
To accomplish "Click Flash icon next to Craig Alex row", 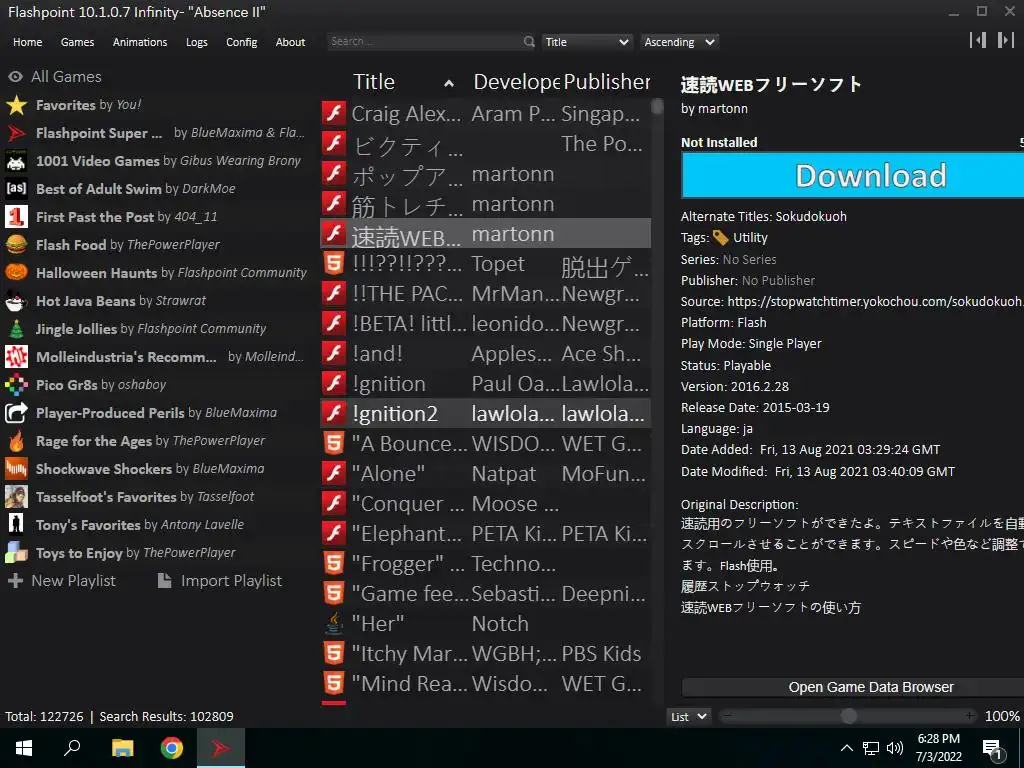I will 334,114.
